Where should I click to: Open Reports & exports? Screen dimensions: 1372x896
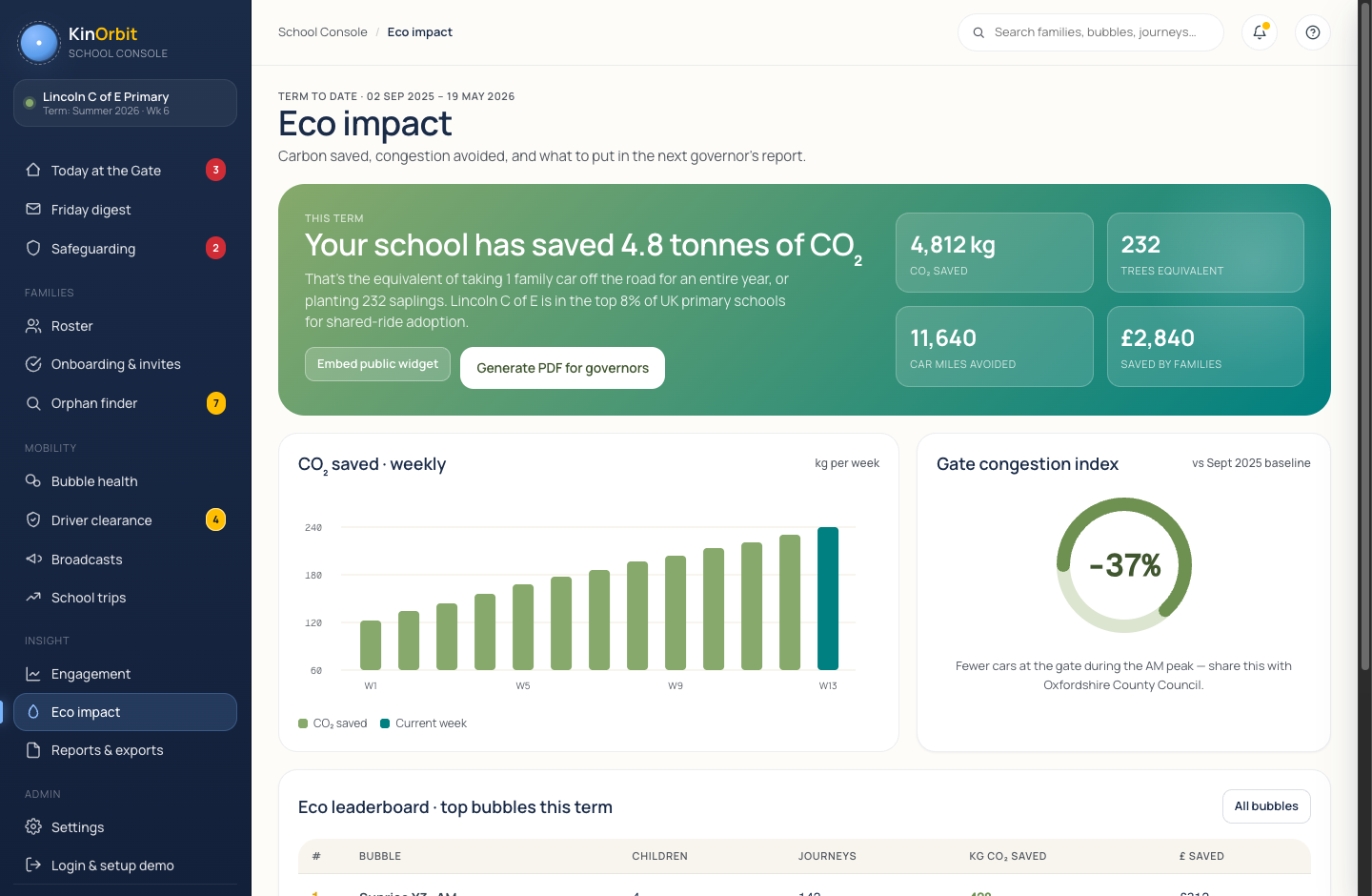(125, 750)
